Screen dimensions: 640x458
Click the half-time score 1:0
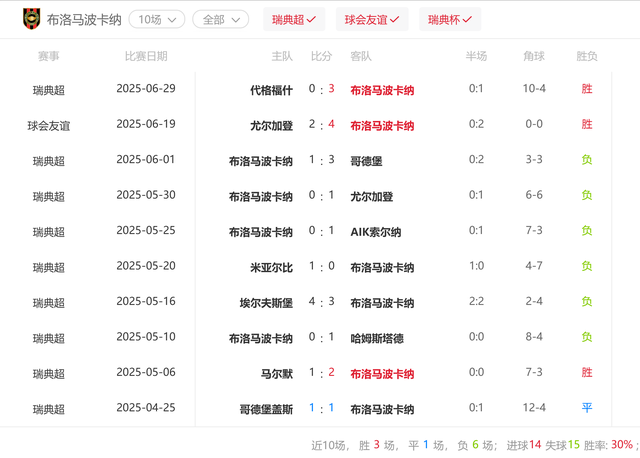click(x=476, y=266)
